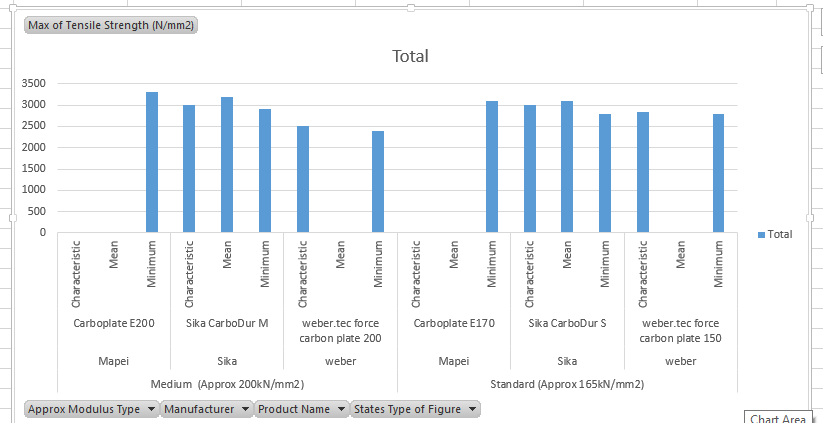Click the Standard (Approx 165kN/mm2) axis label
823x423 pixels.
point(567,384)
